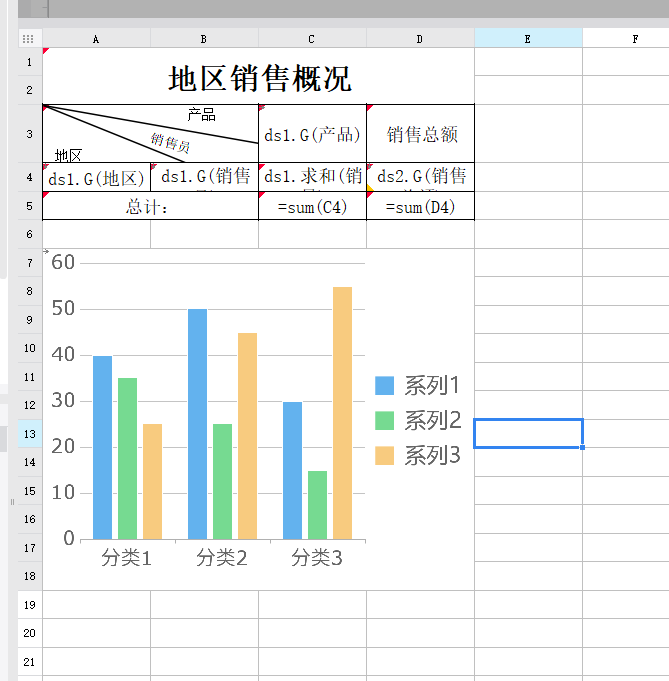Click the blue bar of 分类1
This screenshot has height=681, width=669.
click(103, 447)
